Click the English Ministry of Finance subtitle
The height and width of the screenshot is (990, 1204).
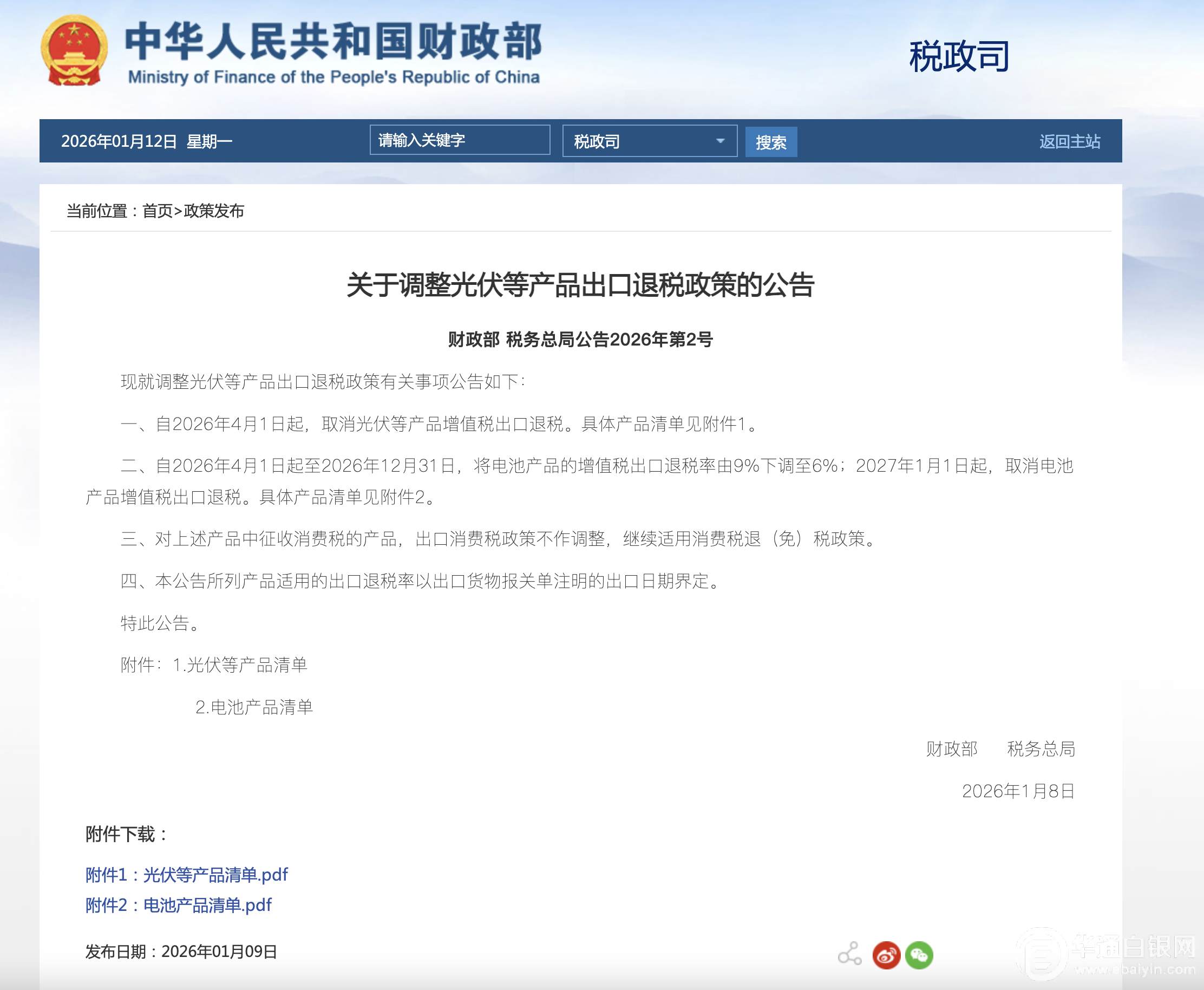coord(333,77)
